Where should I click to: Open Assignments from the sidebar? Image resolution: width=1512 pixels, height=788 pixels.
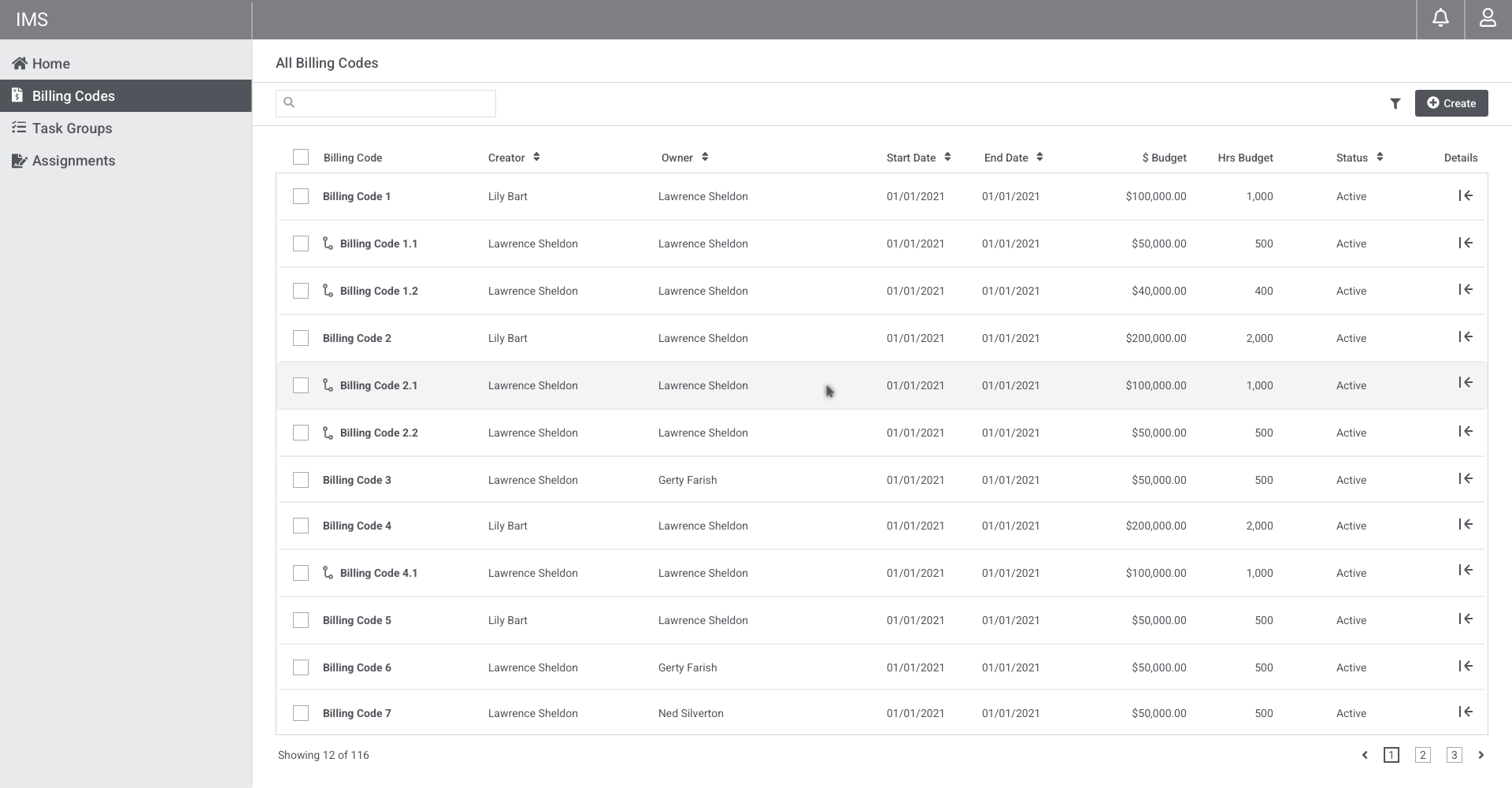tap(73, 161)
